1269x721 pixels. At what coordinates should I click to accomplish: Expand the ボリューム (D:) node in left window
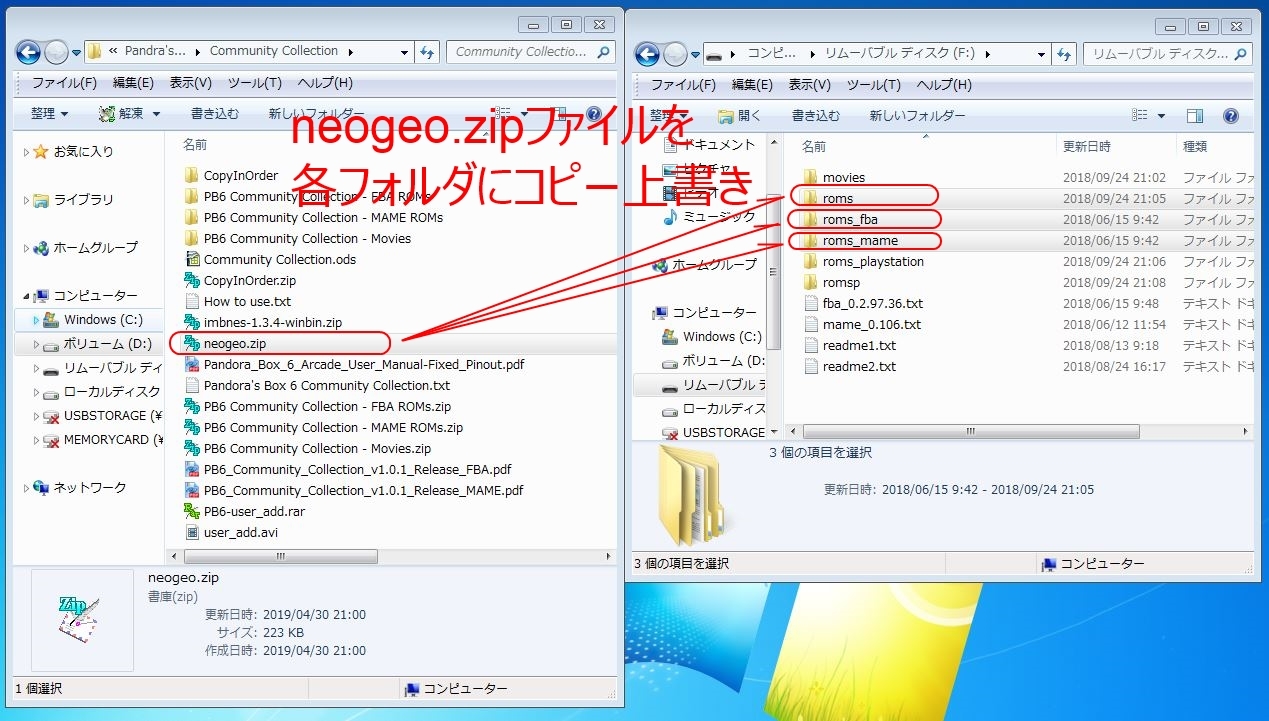[x=37, y=344]
